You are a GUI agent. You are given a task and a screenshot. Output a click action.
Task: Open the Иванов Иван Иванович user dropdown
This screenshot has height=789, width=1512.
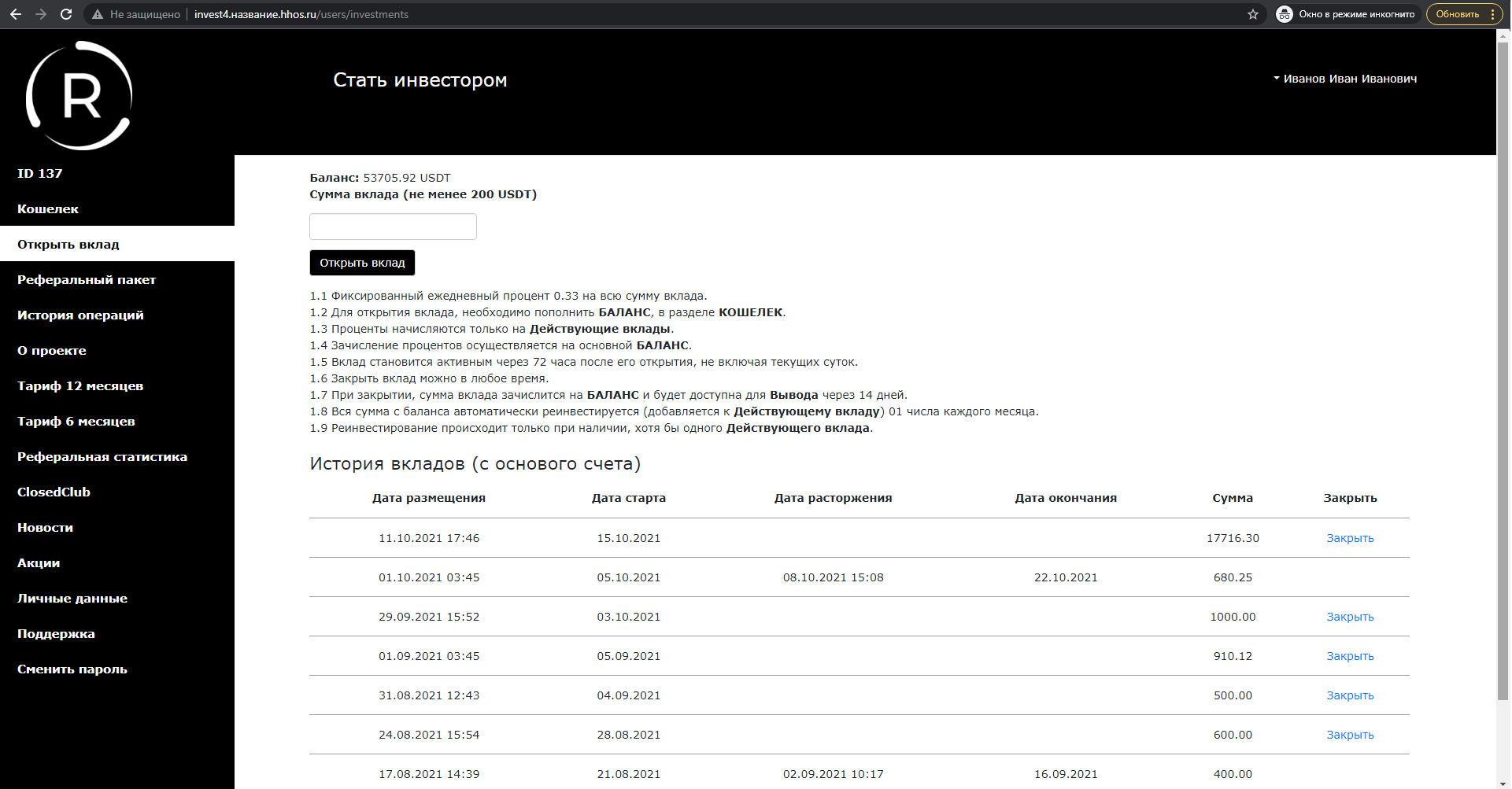click(1345, 79)
